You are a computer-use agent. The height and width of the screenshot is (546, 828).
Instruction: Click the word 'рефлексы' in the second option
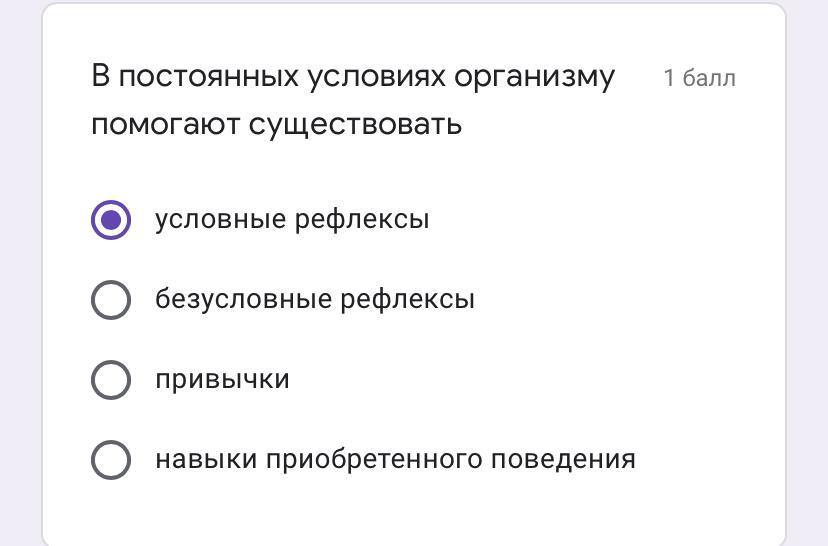(407, 300)
